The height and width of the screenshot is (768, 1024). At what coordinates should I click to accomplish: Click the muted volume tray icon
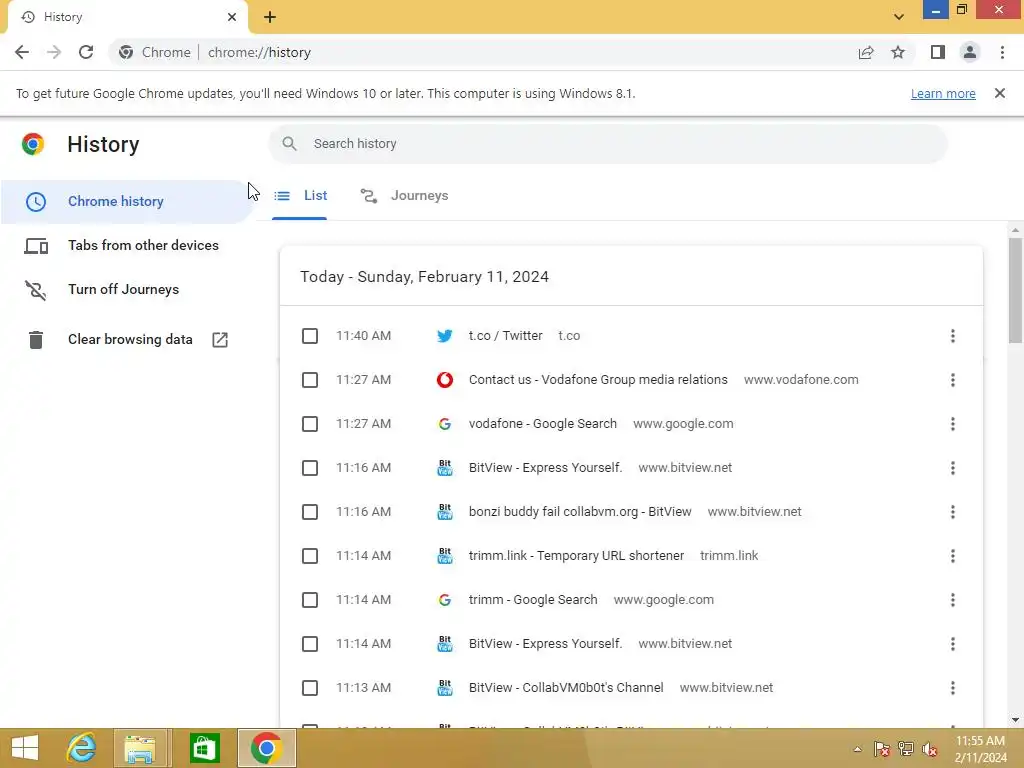click(x=930, y=749)
